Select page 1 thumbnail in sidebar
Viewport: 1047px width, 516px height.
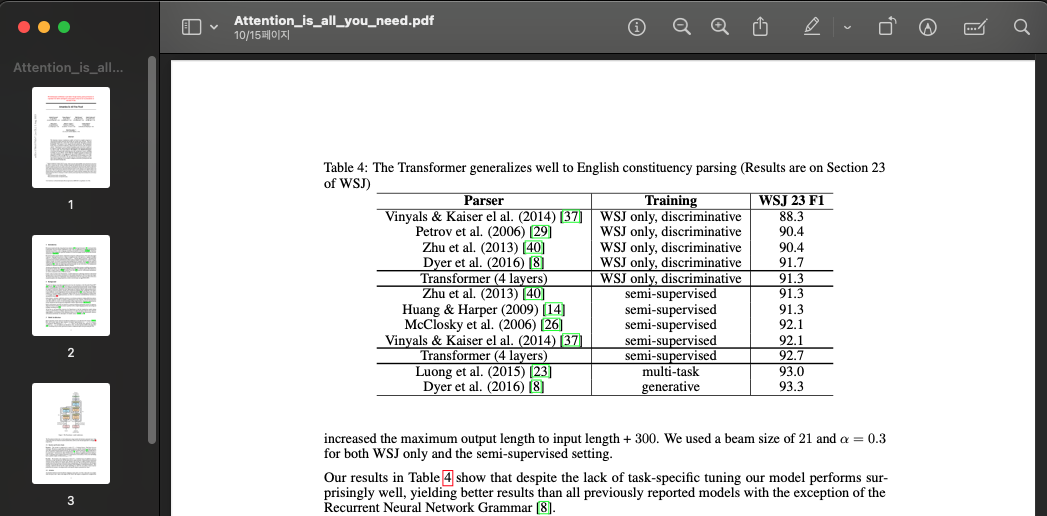pyautogui.click(x=71, y=137)
